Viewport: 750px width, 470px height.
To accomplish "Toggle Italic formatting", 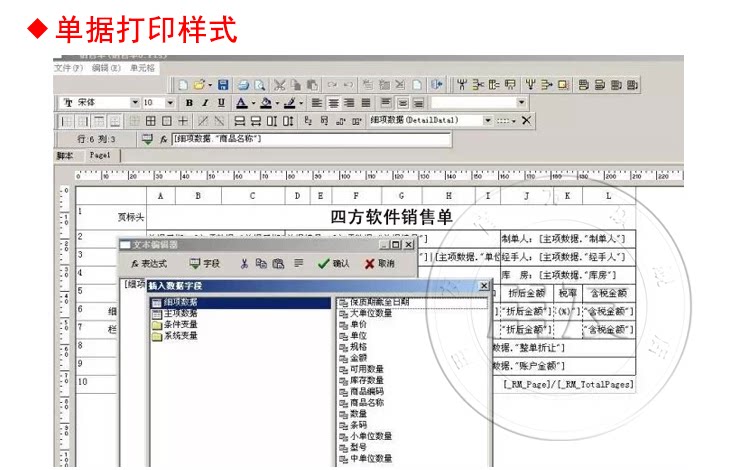I will 205,103.
